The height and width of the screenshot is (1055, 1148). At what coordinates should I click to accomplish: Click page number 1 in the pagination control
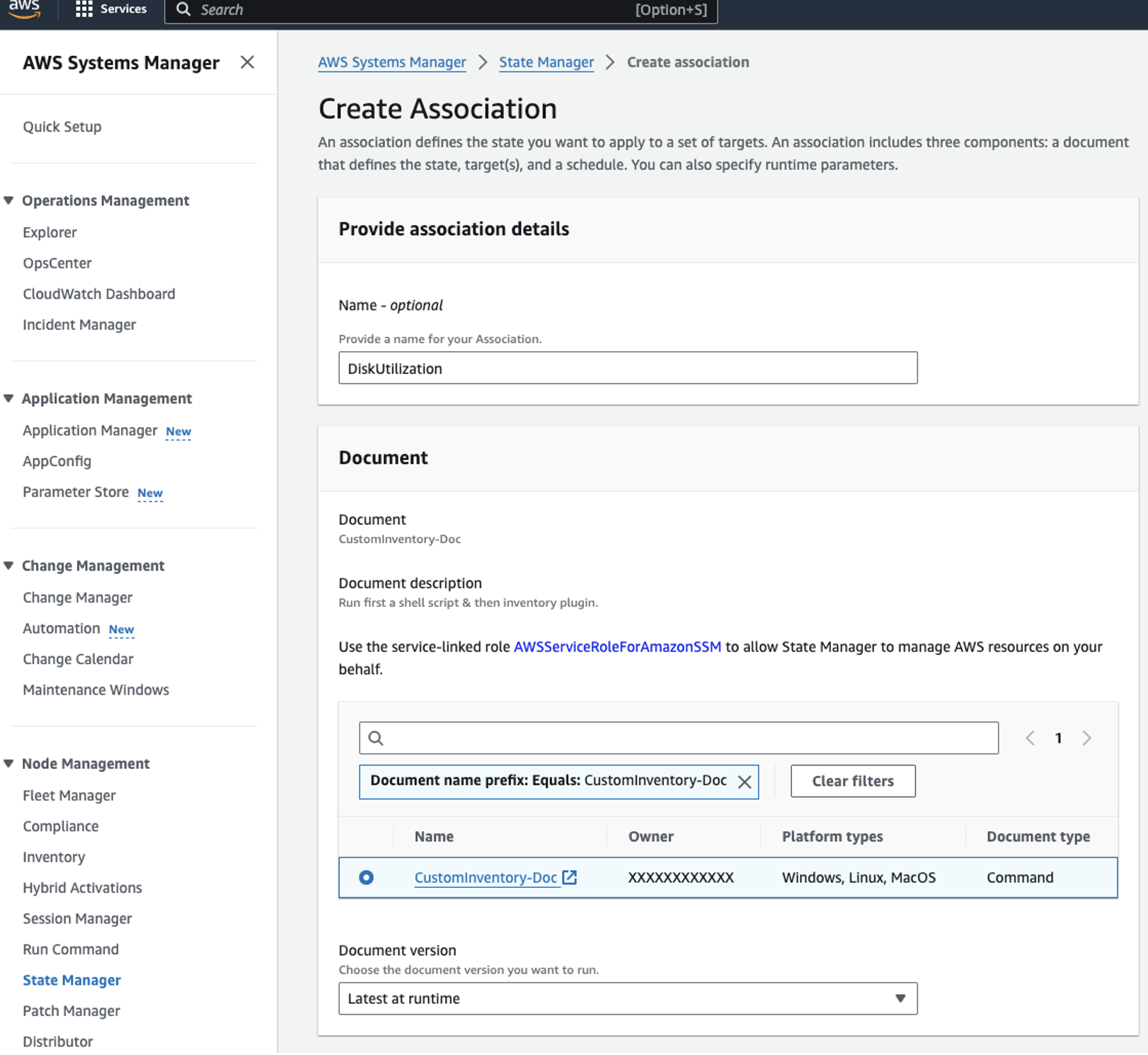pos(1058,738)
